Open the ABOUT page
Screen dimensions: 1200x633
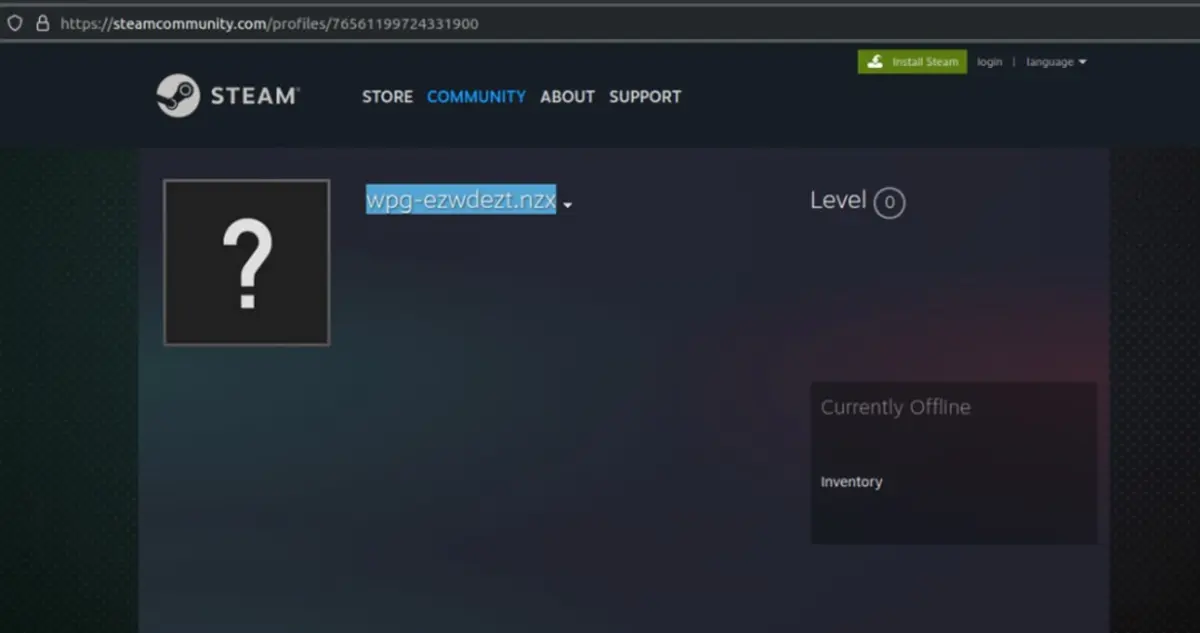coord(567,97)
